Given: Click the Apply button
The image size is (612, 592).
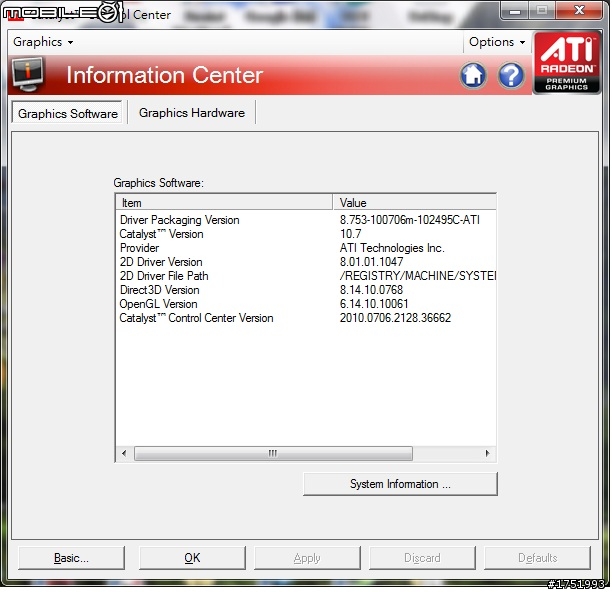Looking at the screenshot, I should [307, 558].
